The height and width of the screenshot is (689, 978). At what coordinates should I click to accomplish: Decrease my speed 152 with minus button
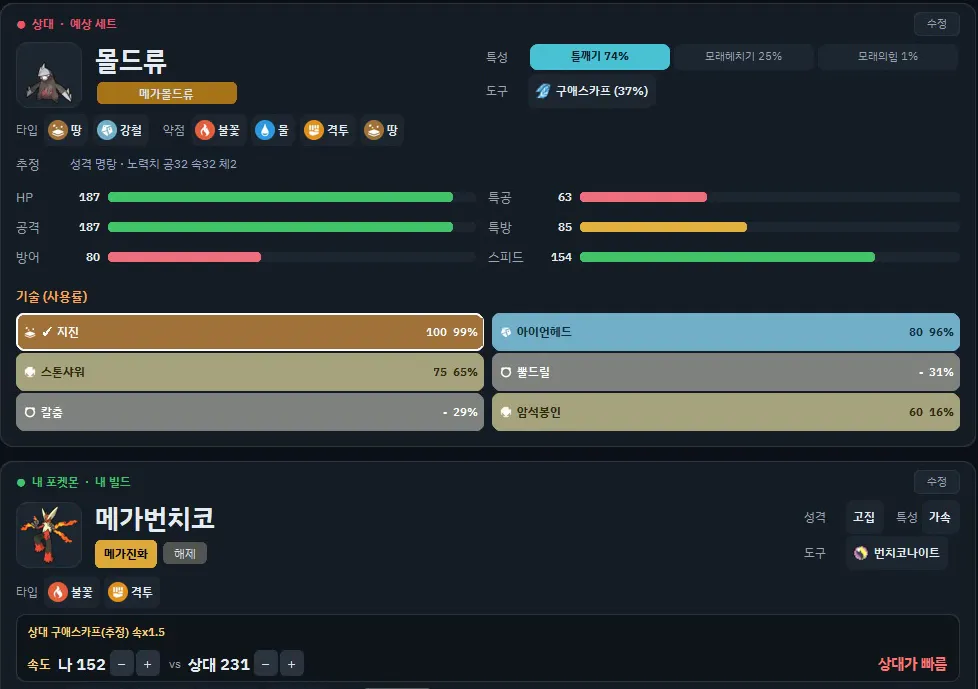122,664
